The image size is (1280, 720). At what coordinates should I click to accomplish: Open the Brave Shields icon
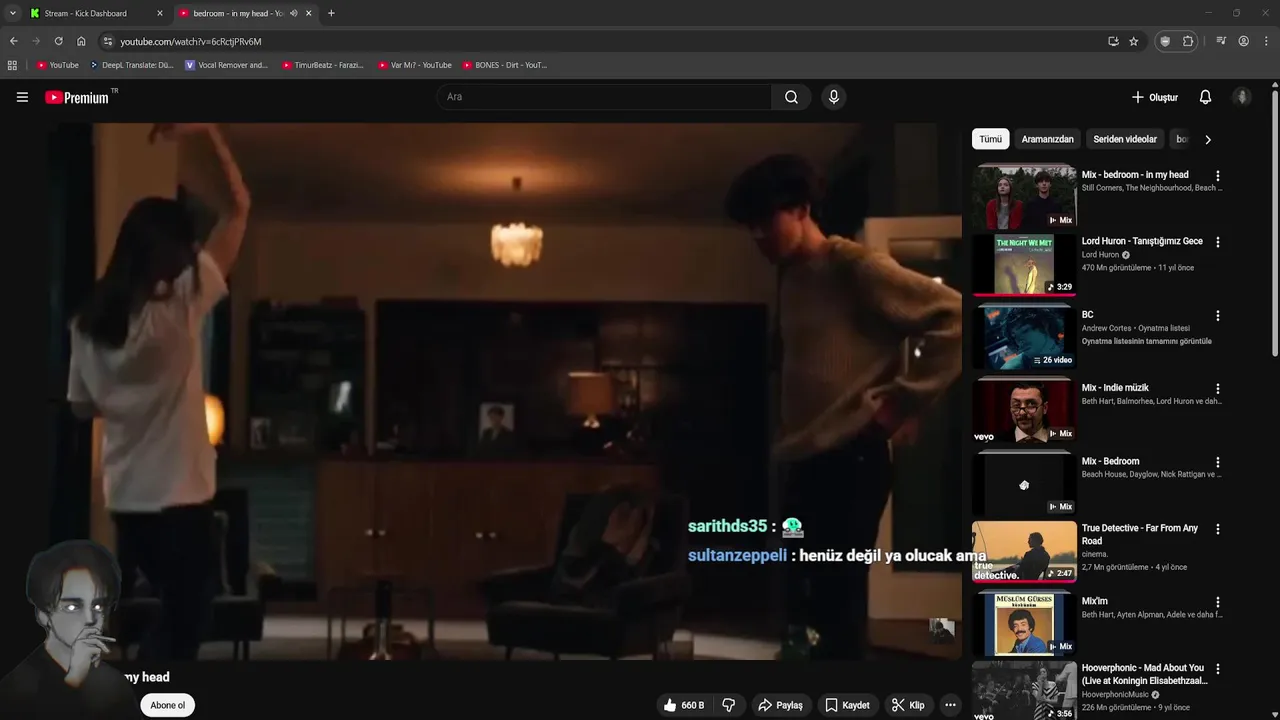[1165, 41]
